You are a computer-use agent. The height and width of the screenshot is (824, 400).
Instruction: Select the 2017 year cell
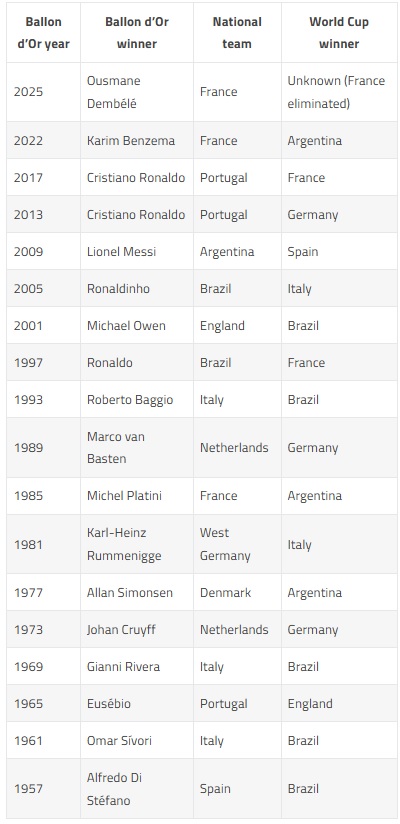pyautogui.click(x=43, y=178)
